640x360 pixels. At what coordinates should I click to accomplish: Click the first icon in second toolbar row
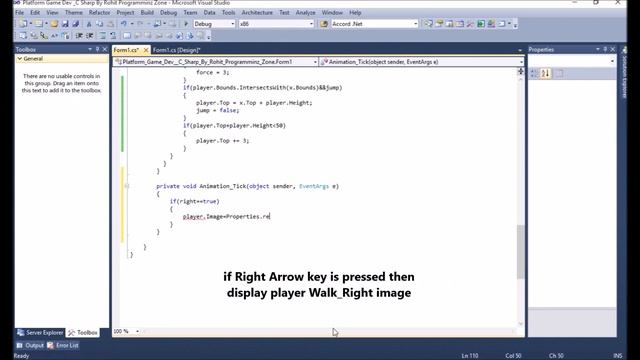tap(23, 36)
